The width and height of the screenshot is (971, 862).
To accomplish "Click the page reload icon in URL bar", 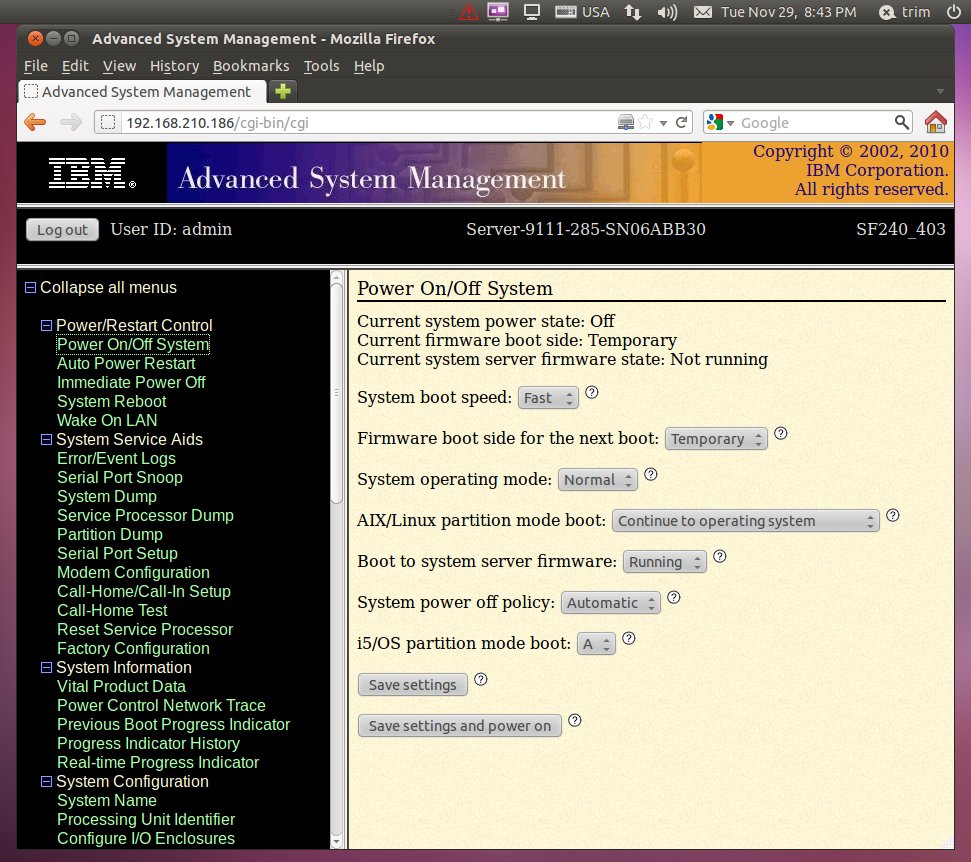I will (682, 122).
